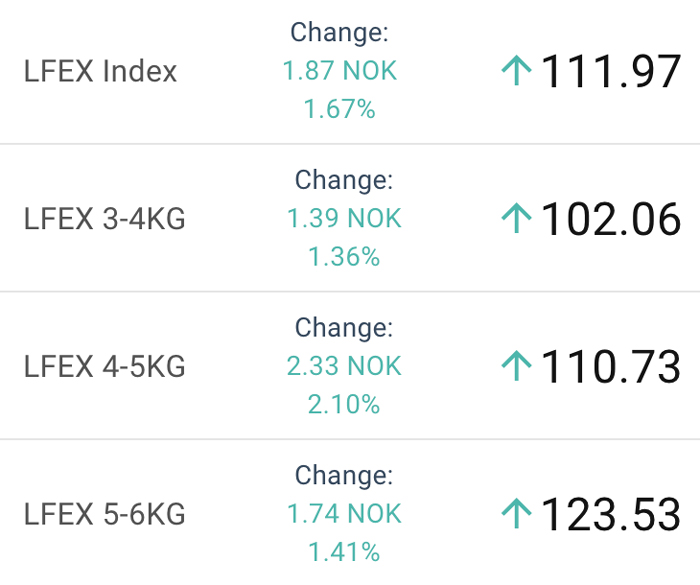The width and height of the screenshot is (700, 585).
Task: Click the up arrow beside 111.97
Action: [517, 71]
